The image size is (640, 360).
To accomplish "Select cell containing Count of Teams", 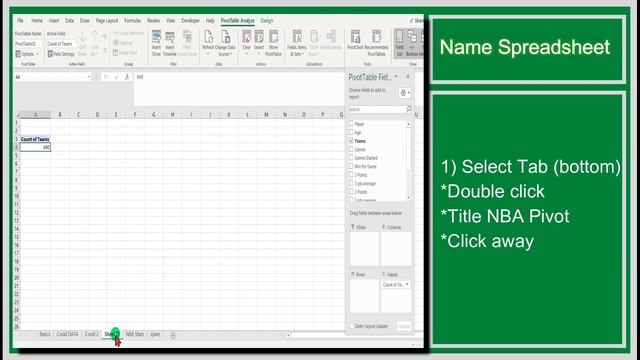I will tap(35, 139).
